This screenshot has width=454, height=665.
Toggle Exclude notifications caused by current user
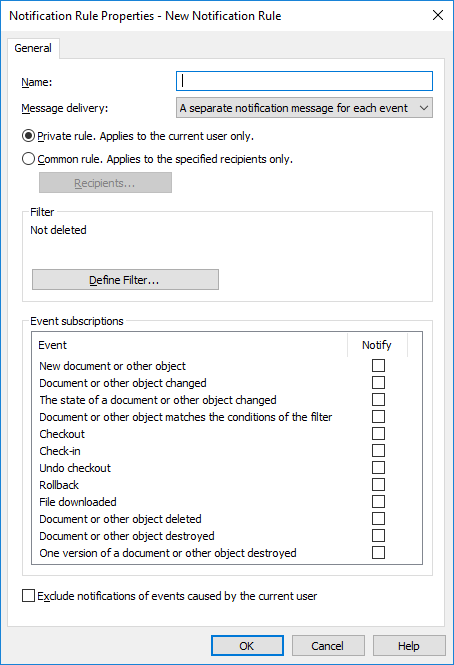click(28, 596)
